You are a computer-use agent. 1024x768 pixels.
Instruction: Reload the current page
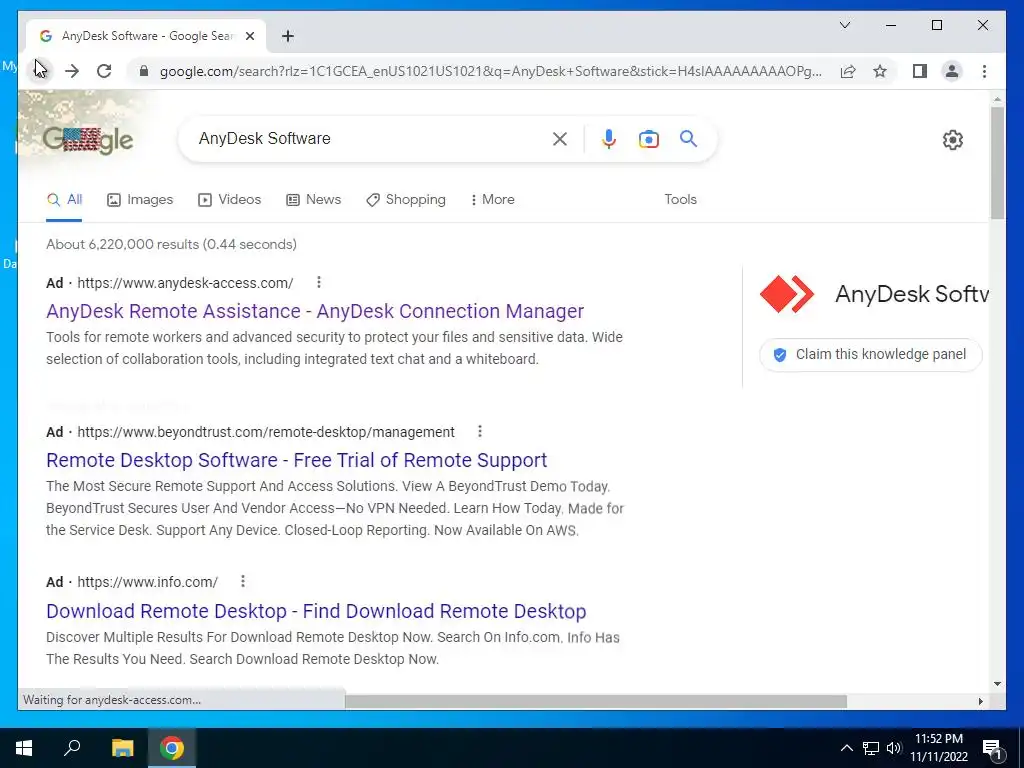[x=104, y=71]
